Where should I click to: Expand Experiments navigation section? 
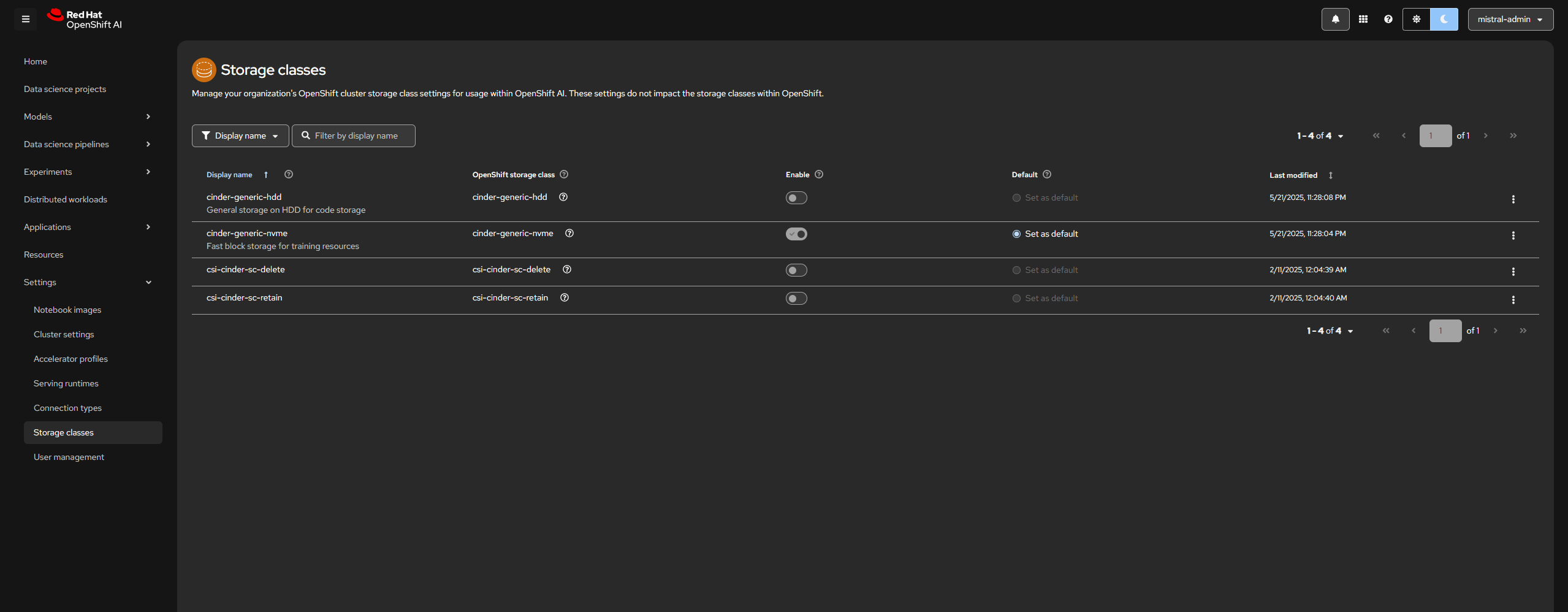pyautogui.click(x=88, y=172)
